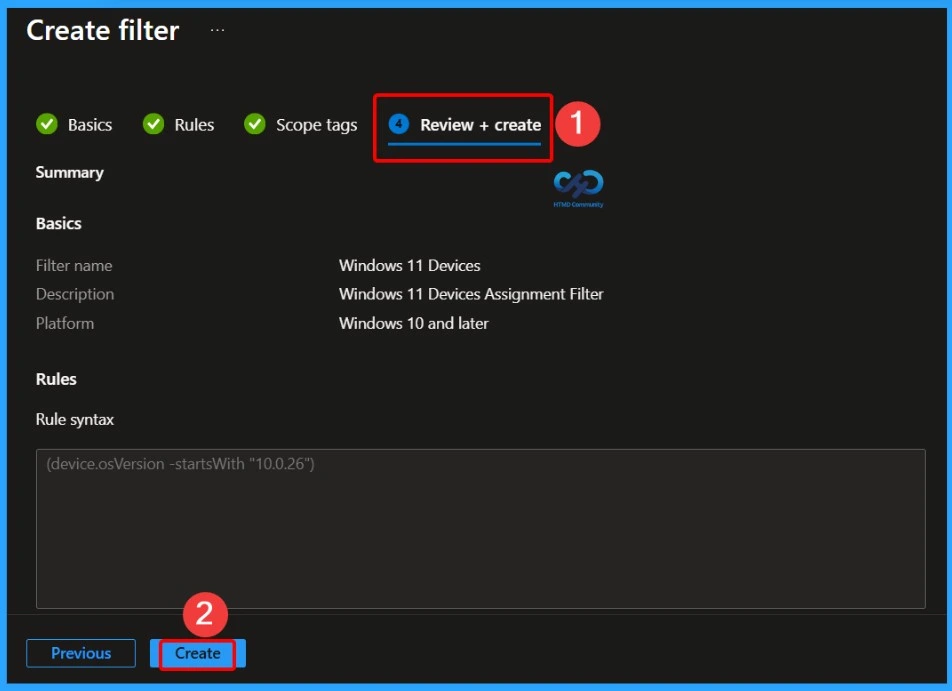This screenshot has height=691, width=952.
Task: Click the green checkmark on Scope tags step
Action: [x=254, y=124]
